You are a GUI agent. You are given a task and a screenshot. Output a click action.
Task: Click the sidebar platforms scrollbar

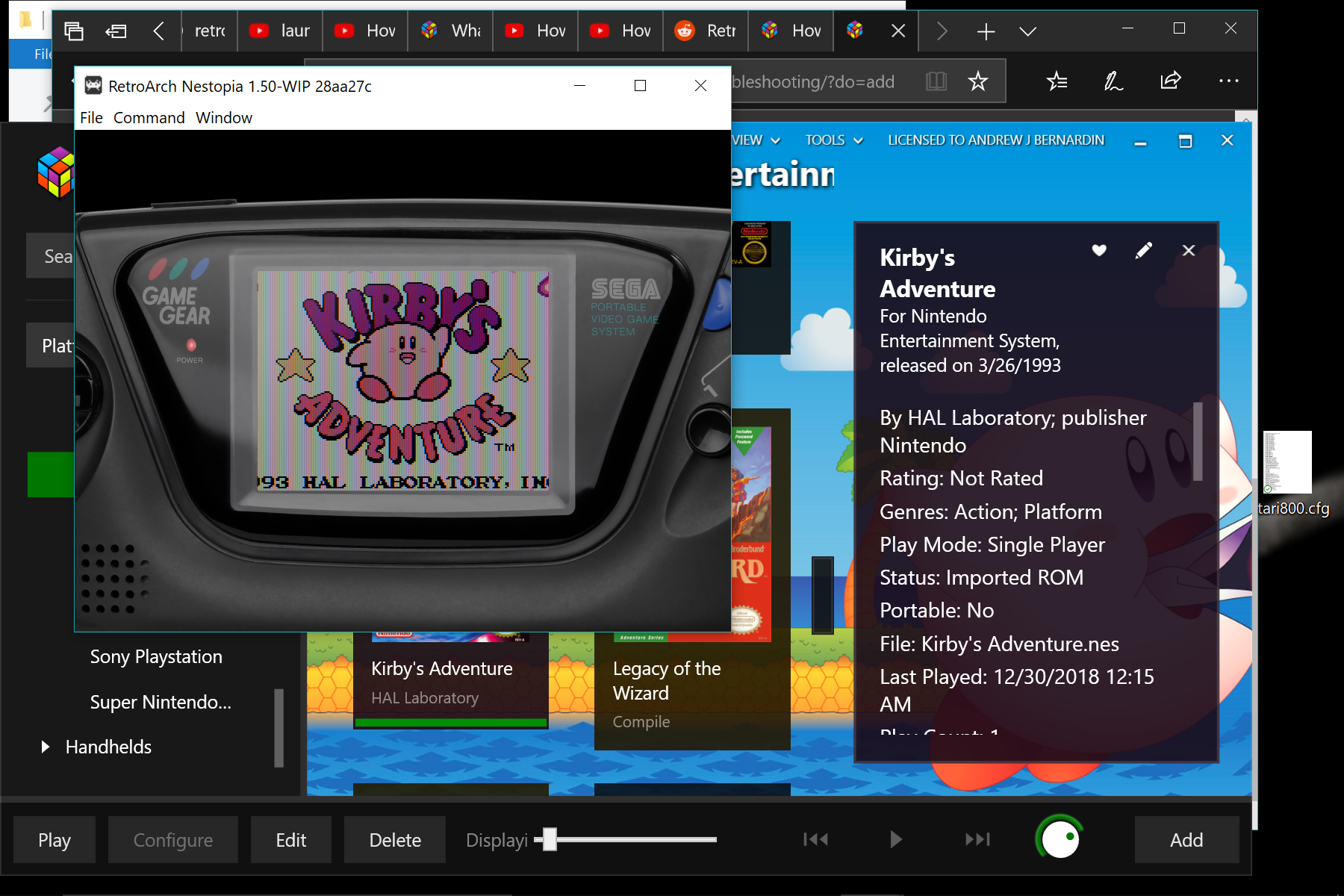279,728
